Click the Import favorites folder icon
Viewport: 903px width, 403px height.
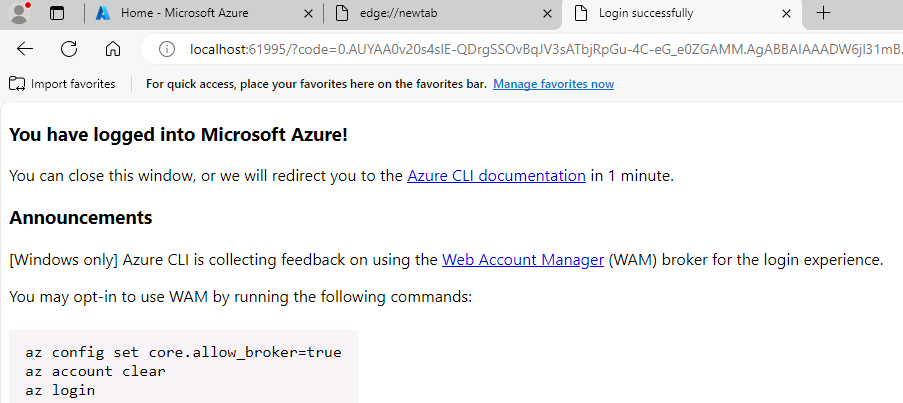[17, 84]
